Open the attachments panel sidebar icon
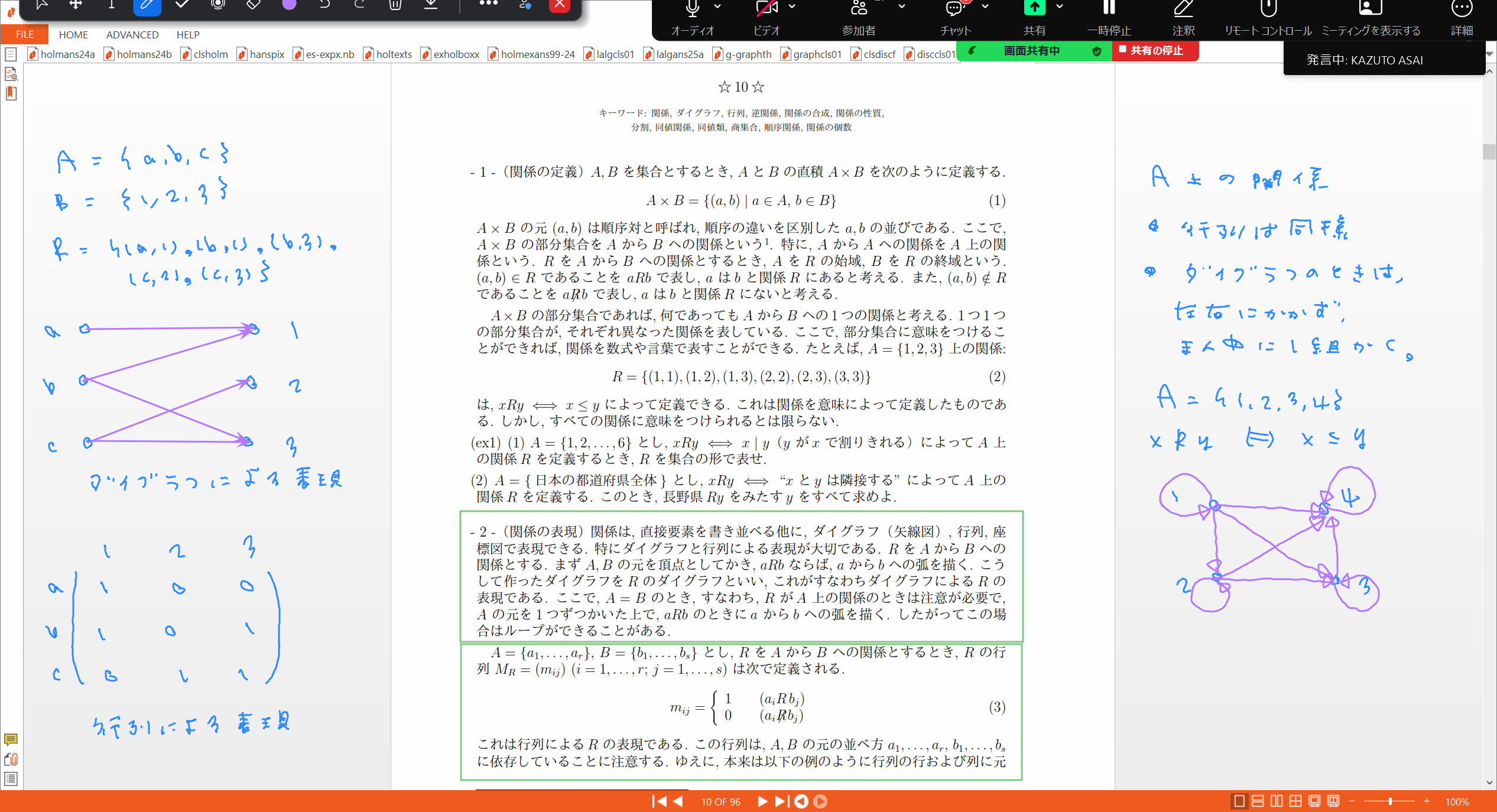 pos(11,759)
